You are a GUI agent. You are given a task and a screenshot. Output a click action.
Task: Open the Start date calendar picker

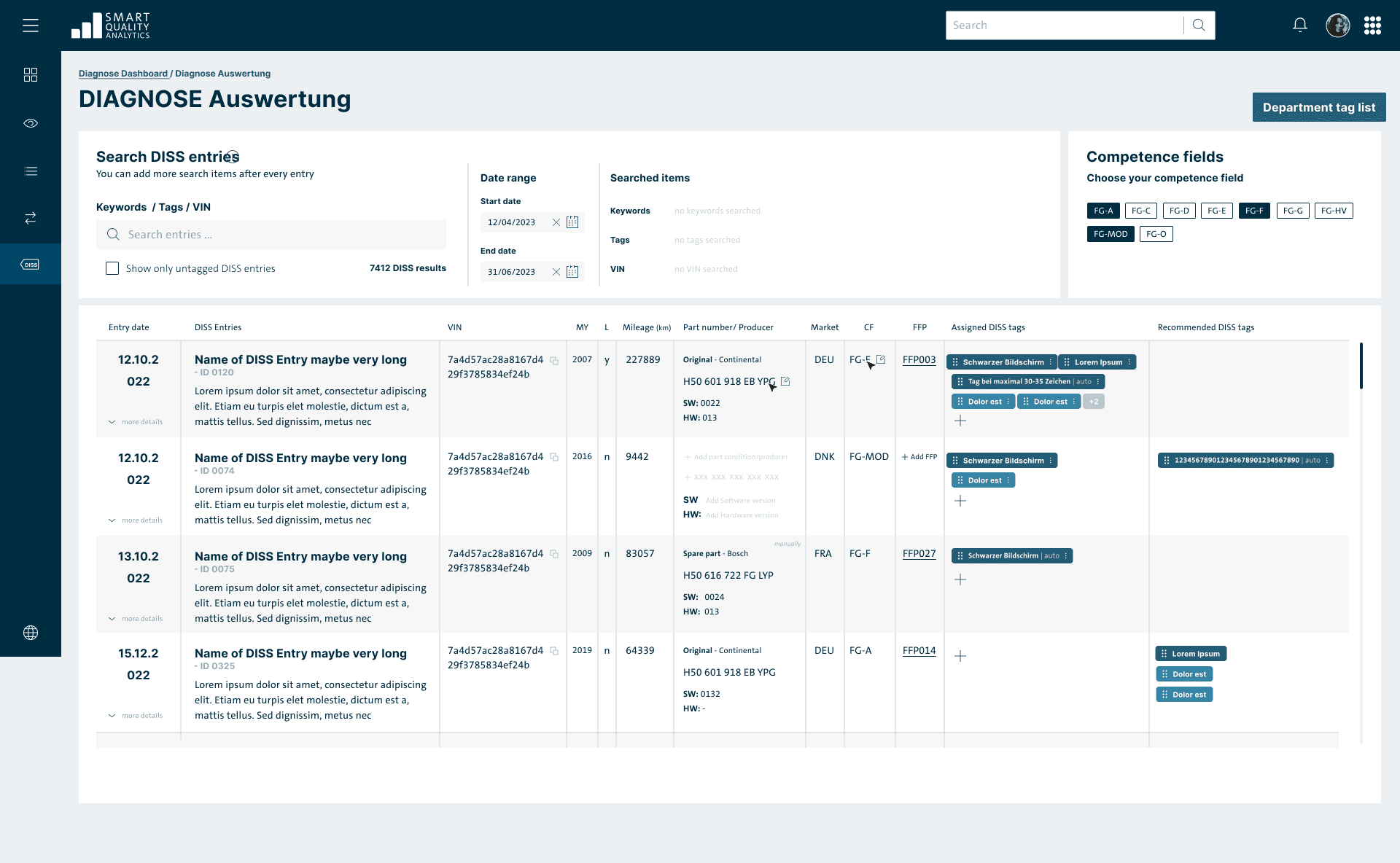pos(573,222)
